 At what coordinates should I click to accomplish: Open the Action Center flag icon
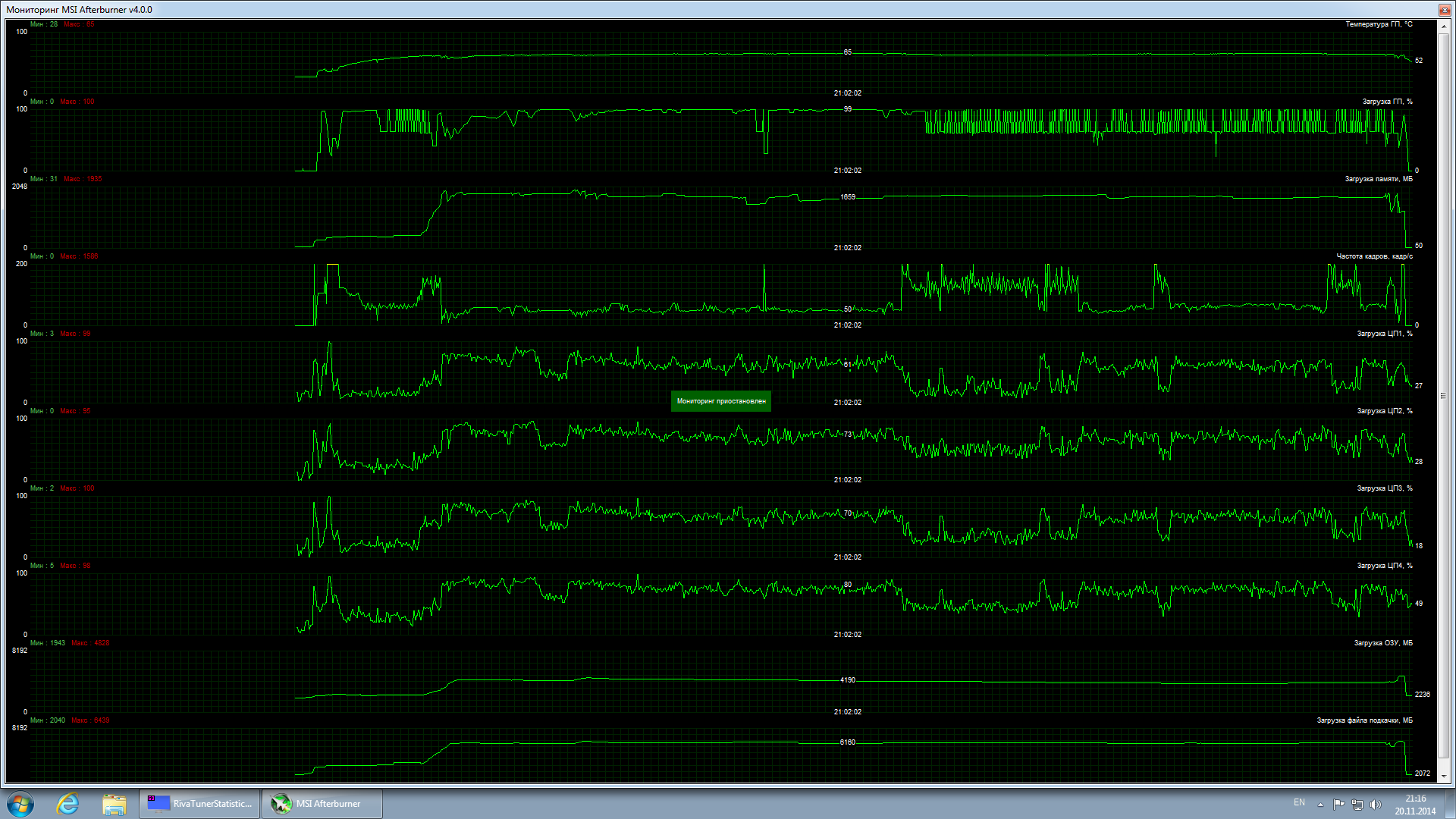pyautogui.click(x=1338, y=804)
